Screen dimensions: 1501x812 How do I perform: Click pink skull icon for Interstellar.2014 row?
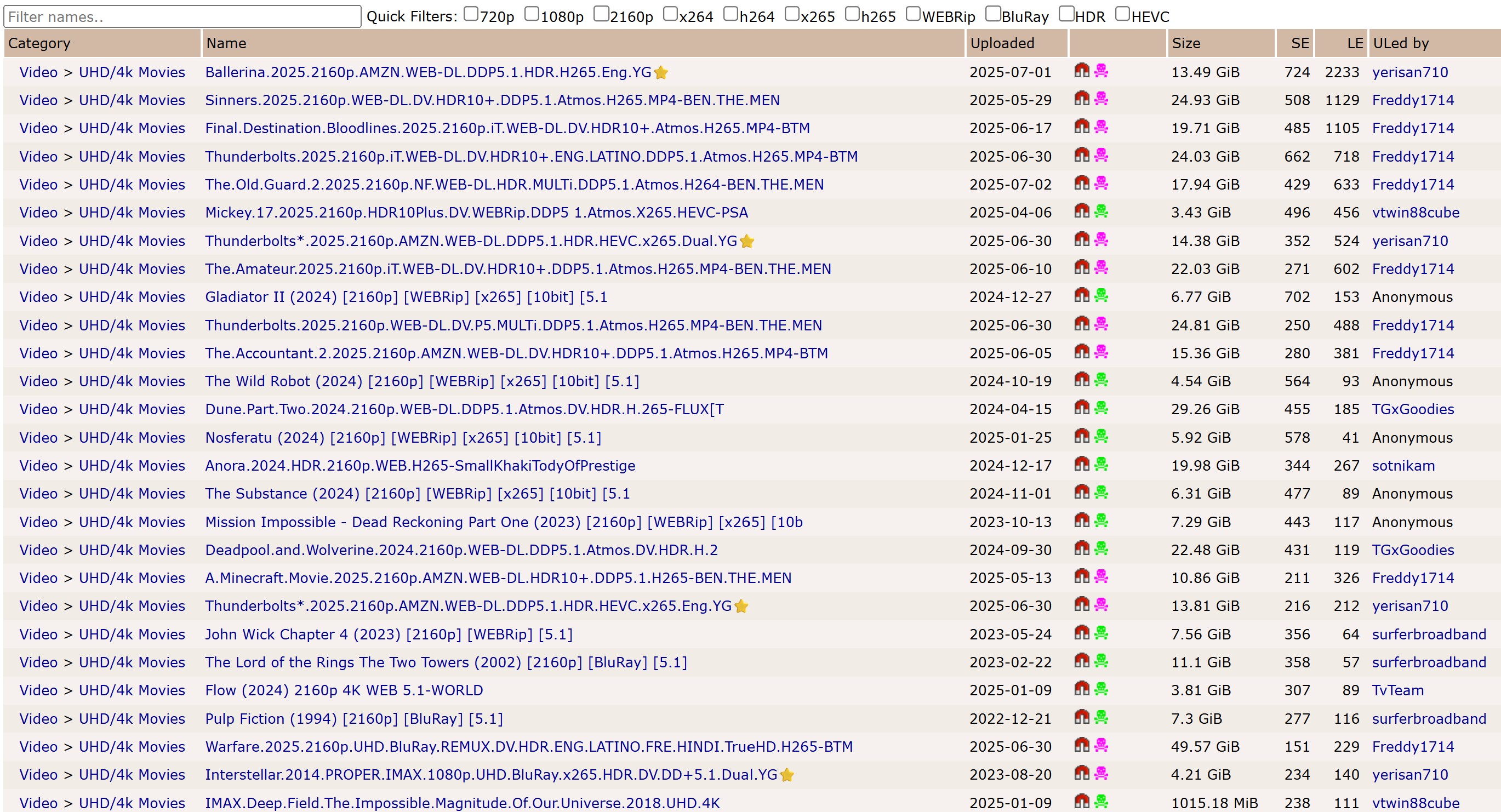click(1102, 774)
